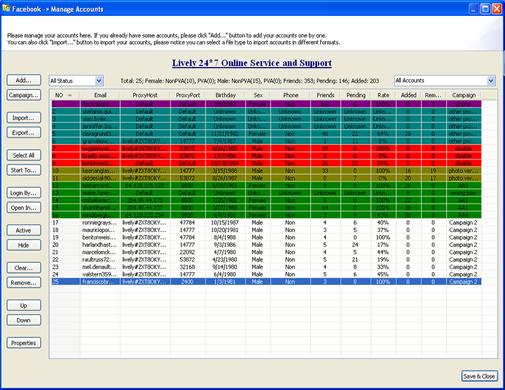Click the Save & Close button

pos(480,376)
